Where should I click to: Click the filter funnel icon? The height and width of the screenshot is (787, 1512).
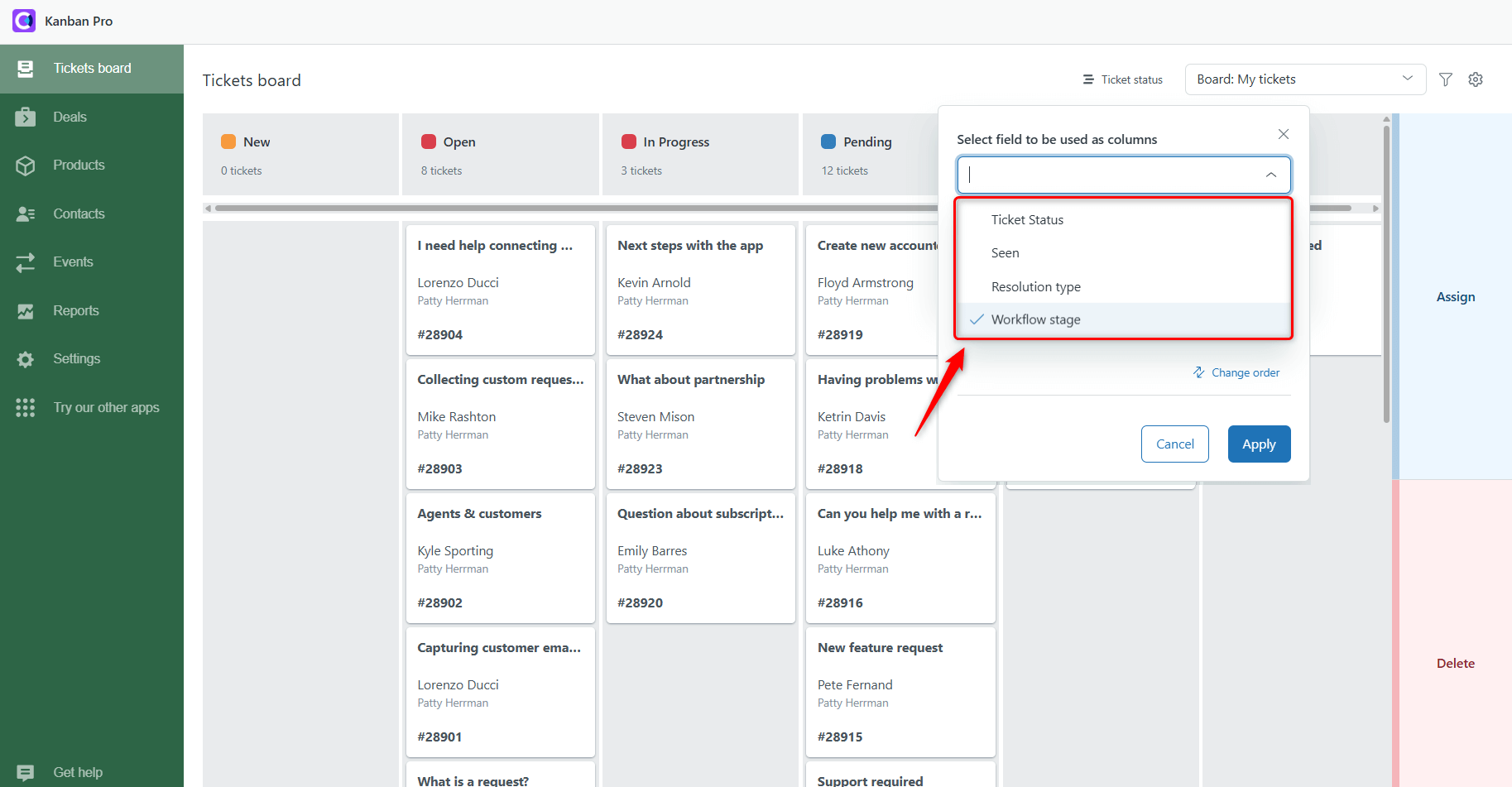click(x=1446, y=79)
